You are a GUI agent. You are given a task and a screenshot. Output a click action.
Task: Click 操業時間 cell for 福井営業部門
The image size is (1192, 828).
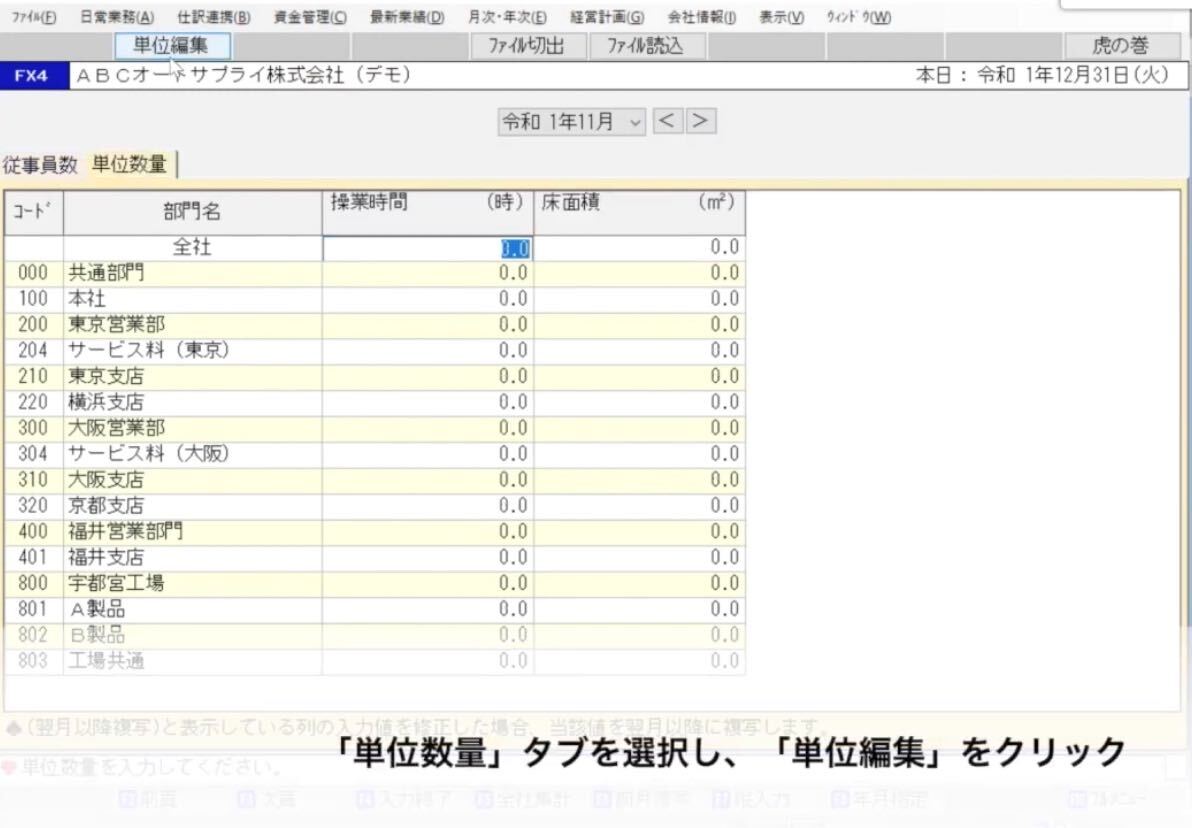point(428,532)
